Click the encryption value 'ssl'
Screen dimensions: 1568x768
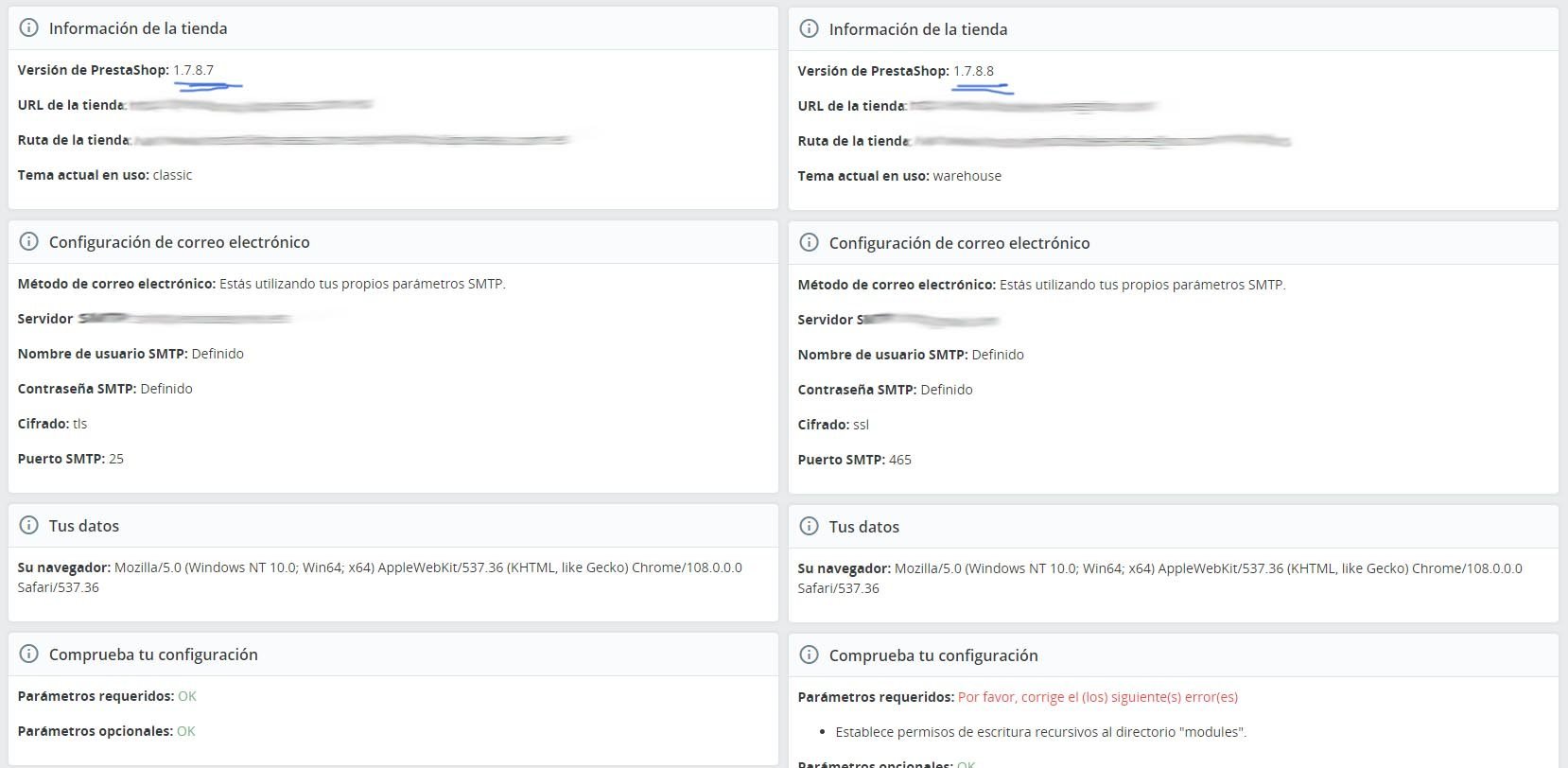click(861, 425)
